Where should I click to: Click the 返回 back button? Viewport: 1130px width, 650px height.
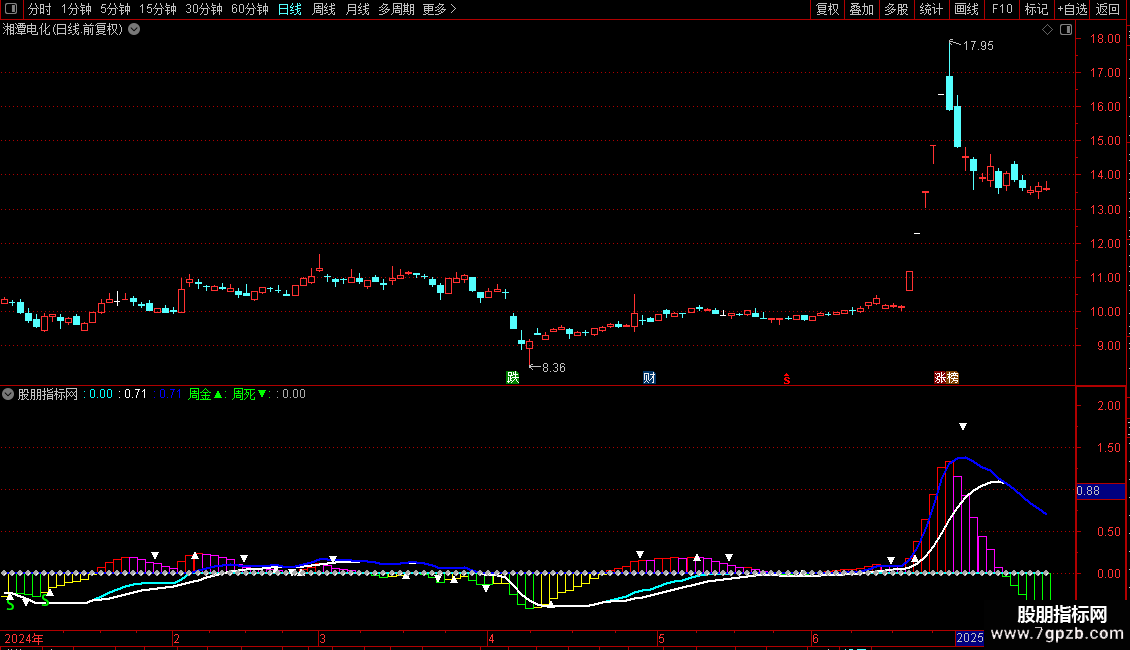click(1108, 9)
